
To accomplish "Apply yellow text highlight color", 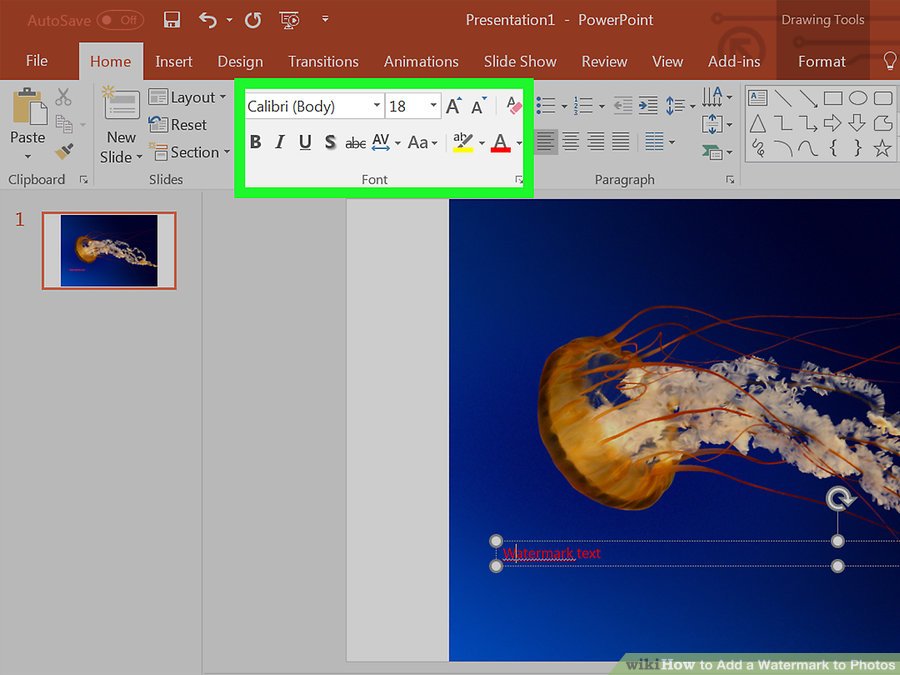I will (463, 142).
